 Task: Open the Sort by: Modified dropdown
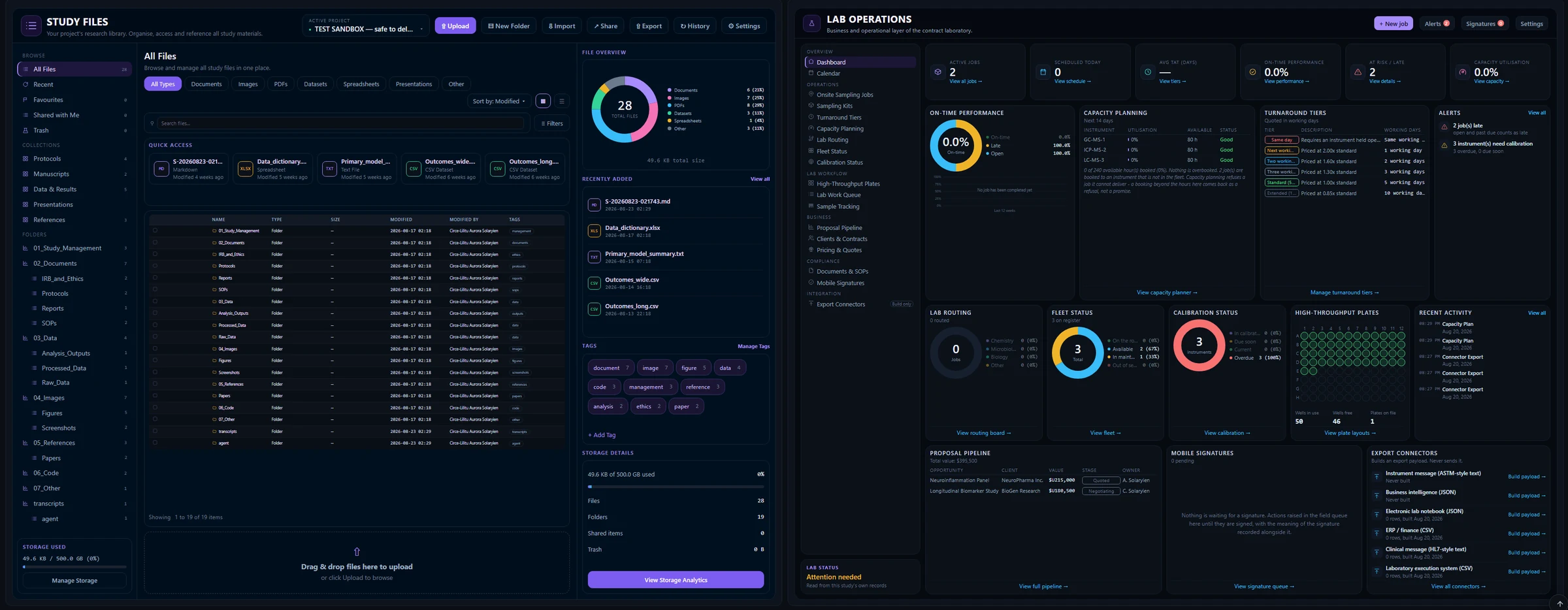498,101
